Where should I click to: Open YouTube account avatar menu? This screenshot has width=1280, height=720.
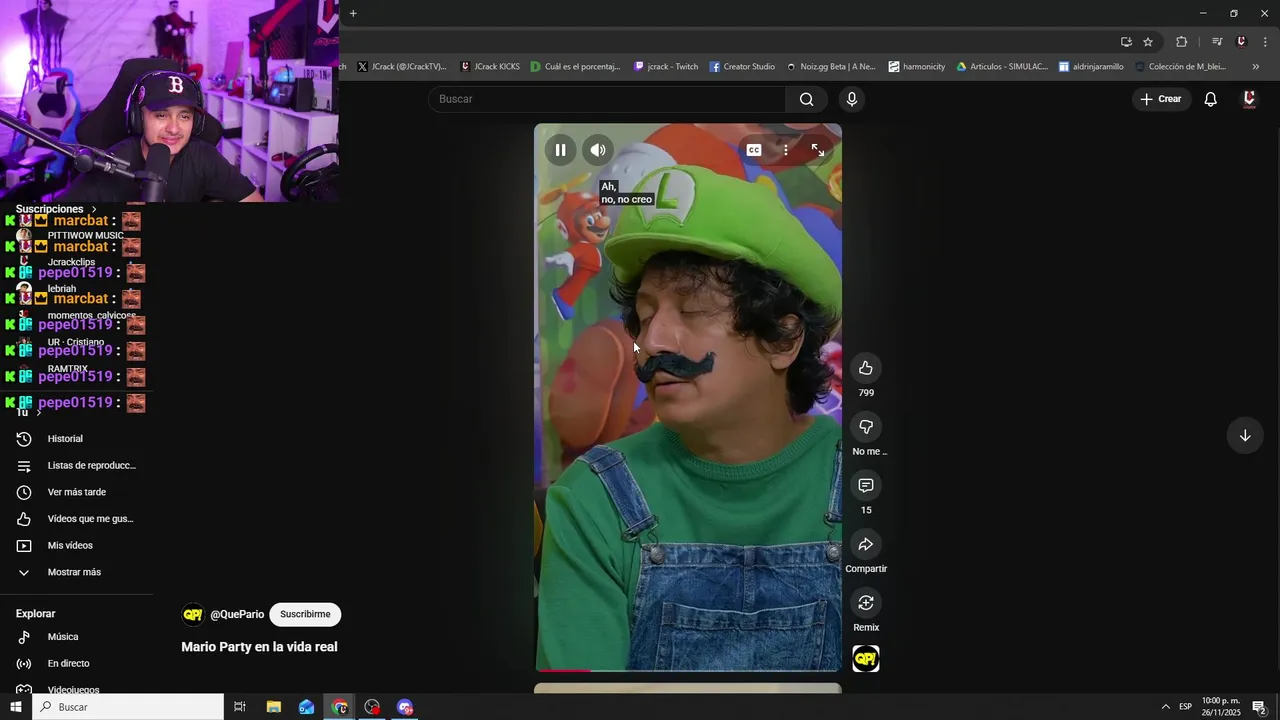1249,99
